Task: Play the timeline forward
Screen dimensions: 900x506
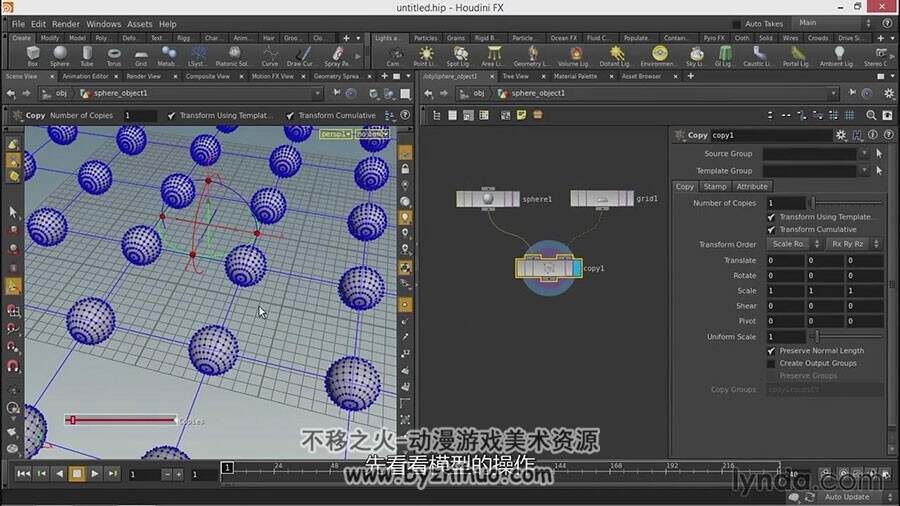Action: 95,474
